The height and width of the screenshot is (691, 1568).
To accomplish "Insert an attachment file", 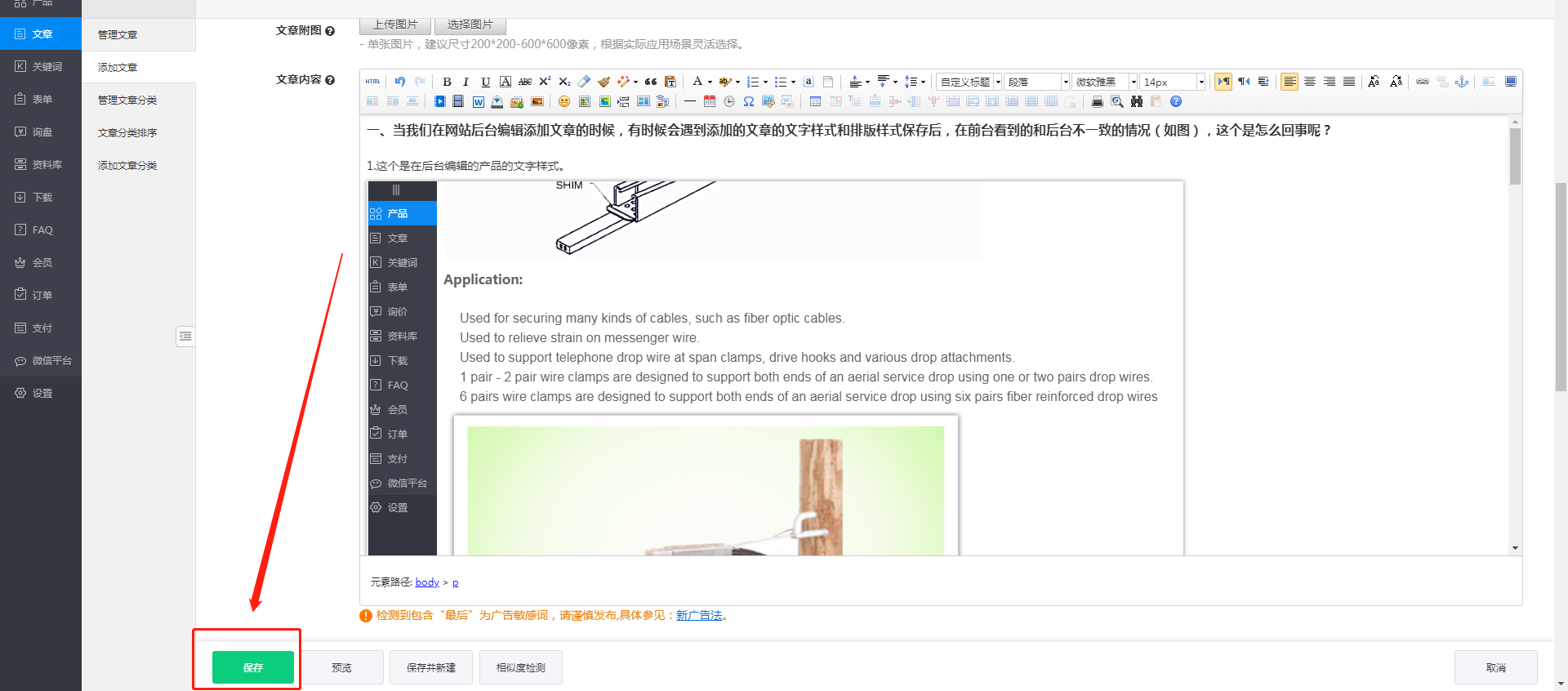I will coord(497,101).
